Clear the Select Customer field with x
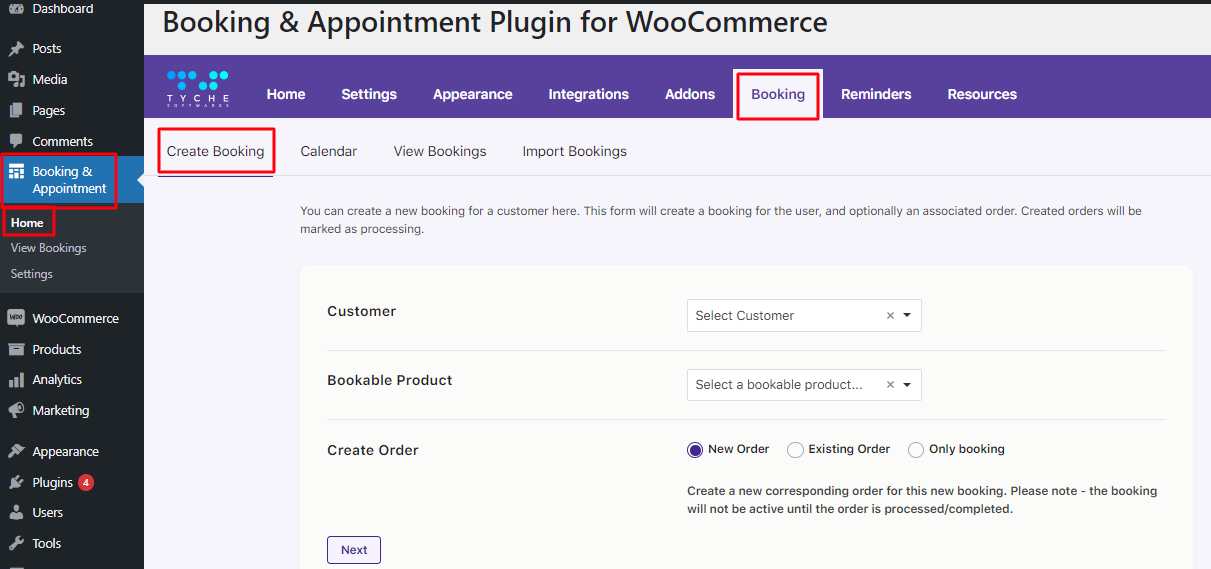Image resolution: width=1211 pixels, height=569 pixels. 890,316
